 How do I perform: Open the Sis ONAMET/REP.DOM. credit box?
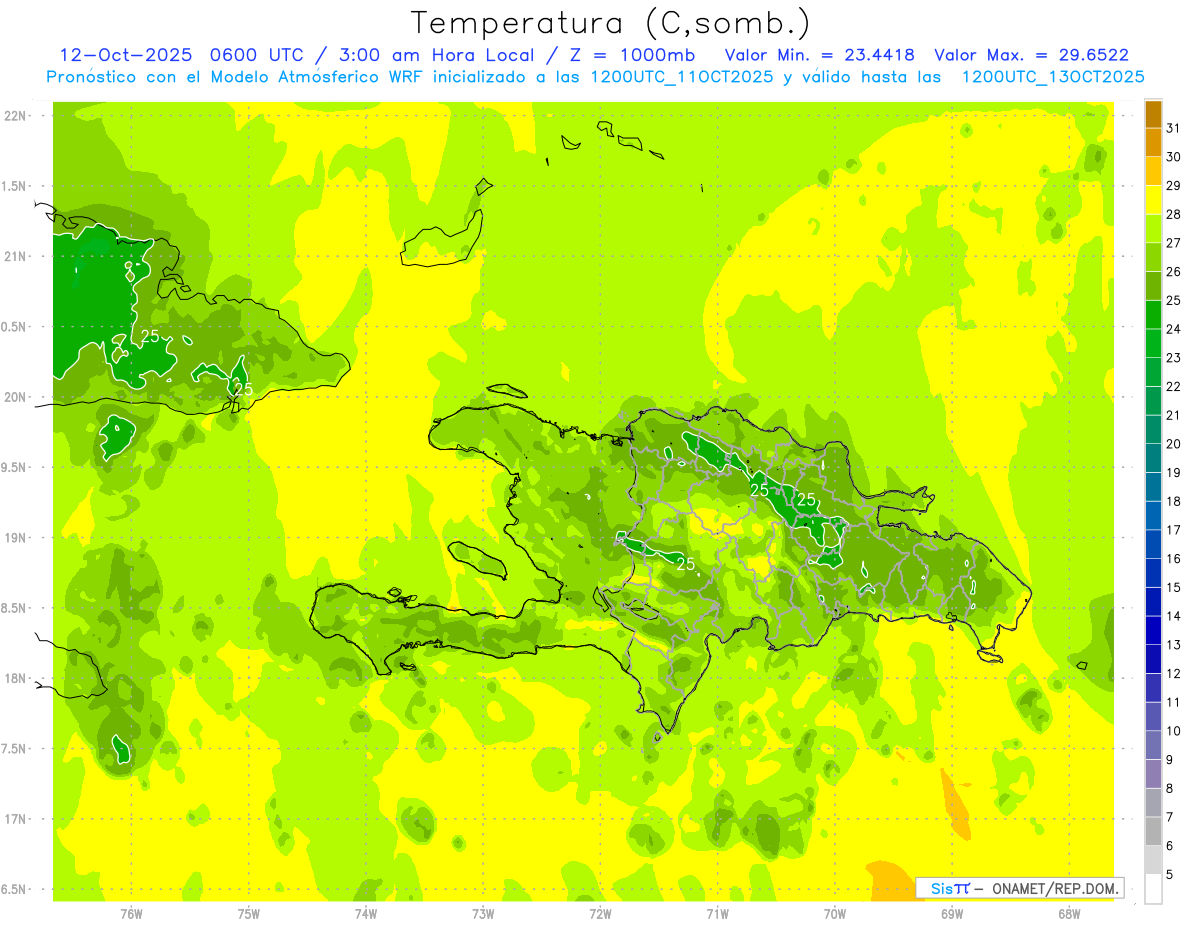coord(1019,888)
